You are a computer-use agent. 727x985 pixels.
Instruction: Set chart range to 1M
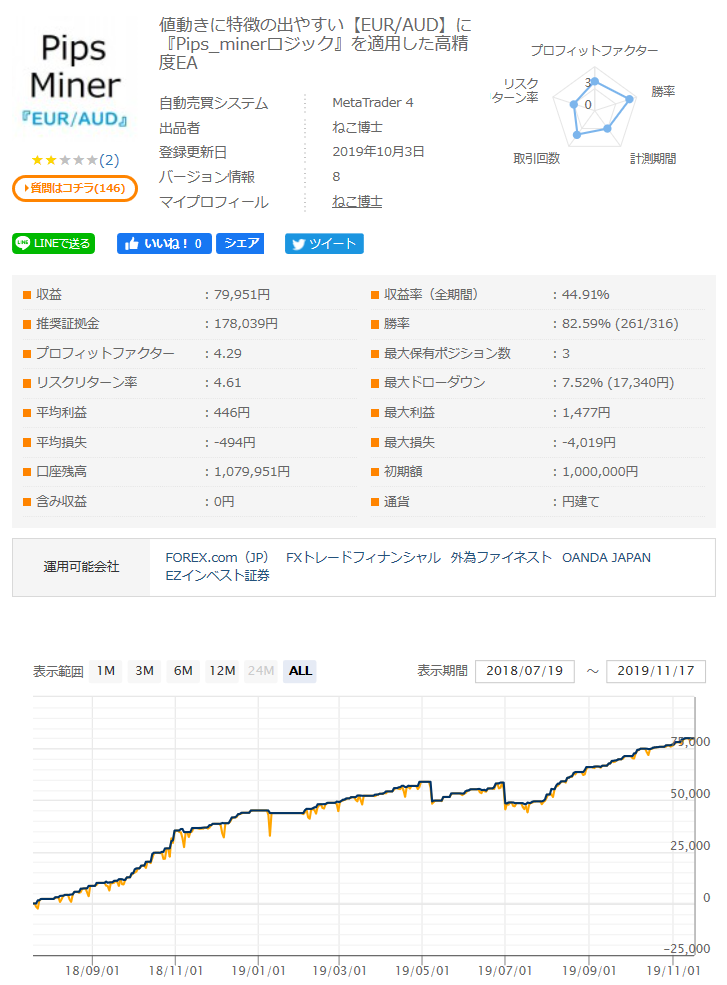[x=106, y=671]
